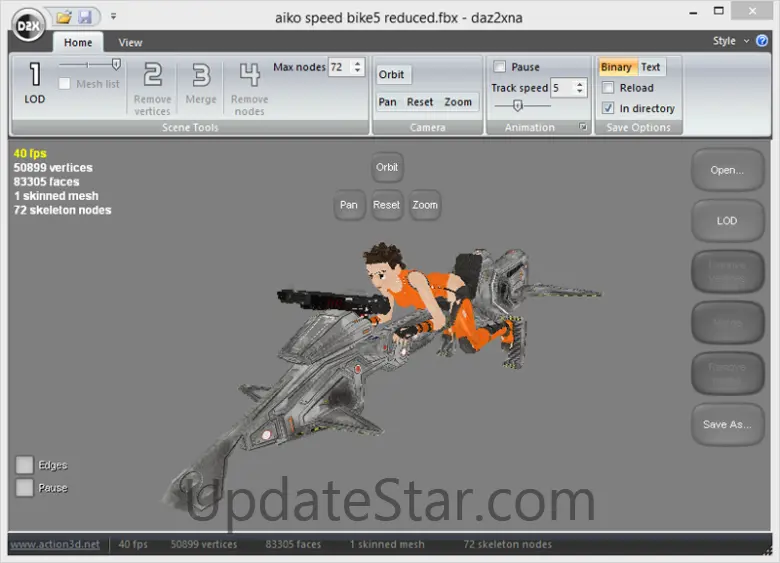Select Binary save format
This screenshot has height=563, width=780.
616,67
